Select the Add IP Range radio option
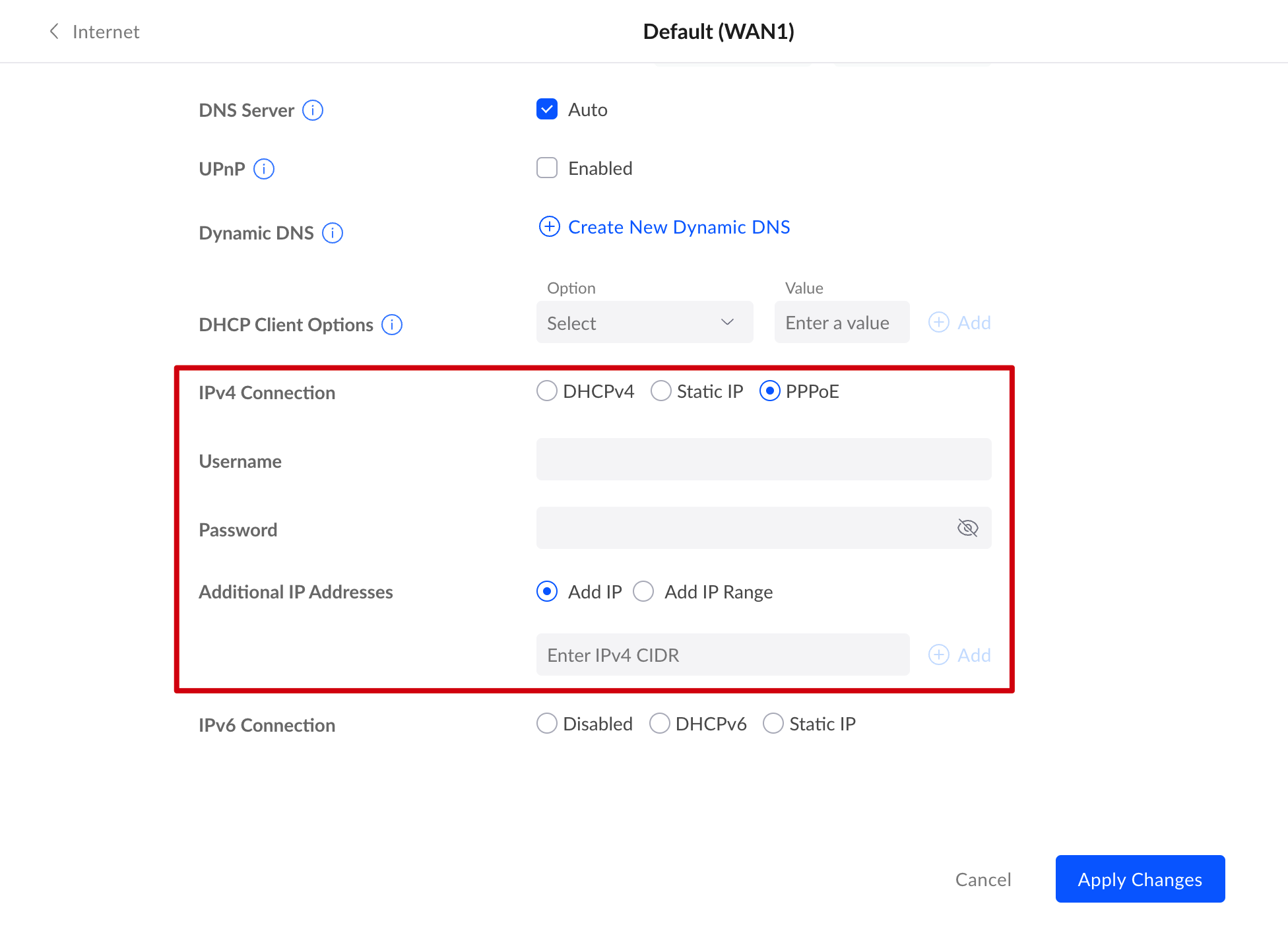Image resolution: width=1288 pixels, height=929 pixels. (x=643, y=592)
